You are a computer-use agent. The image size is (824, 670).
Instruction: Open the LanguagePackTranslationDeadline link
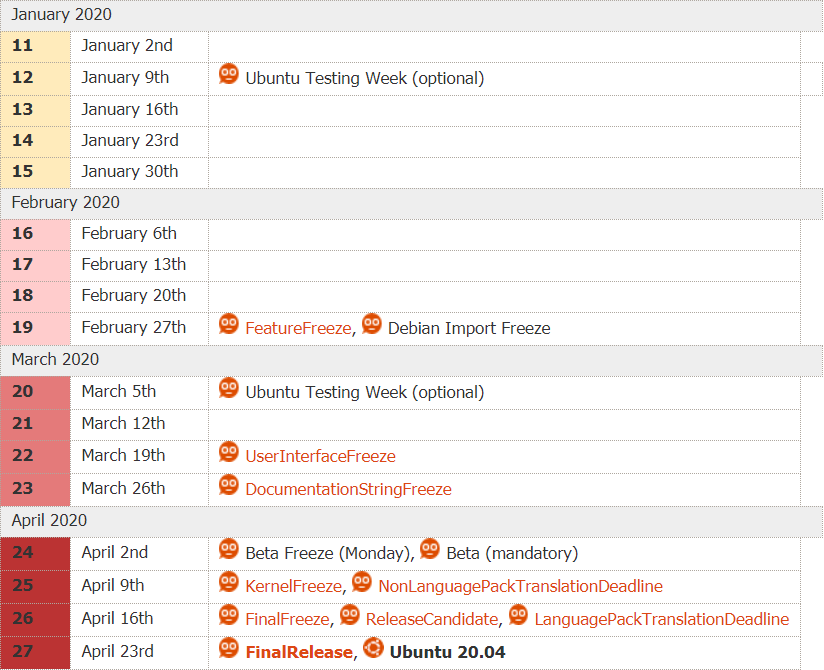pos(660,619)
